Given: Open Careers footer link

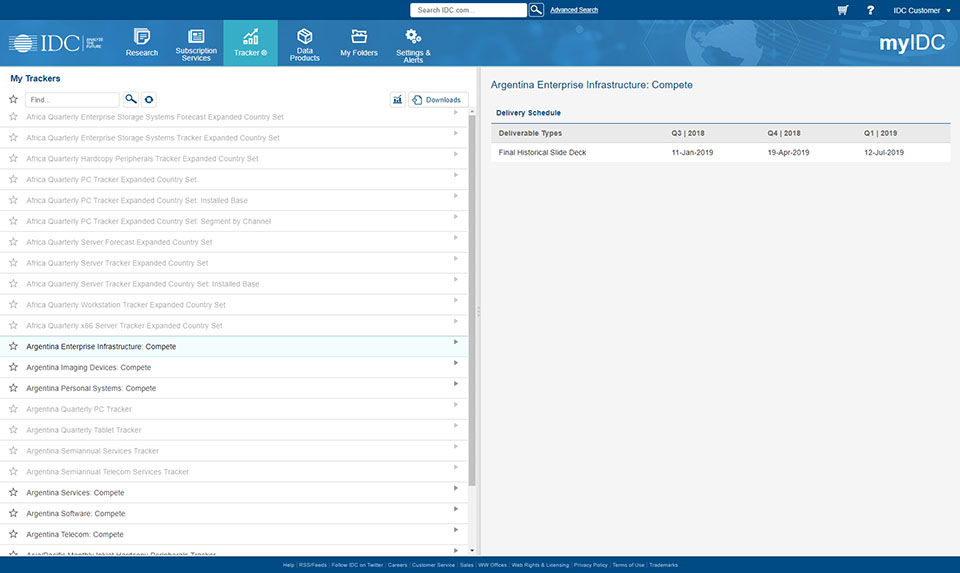Looking at the screenshot, I should click(397, 565).
